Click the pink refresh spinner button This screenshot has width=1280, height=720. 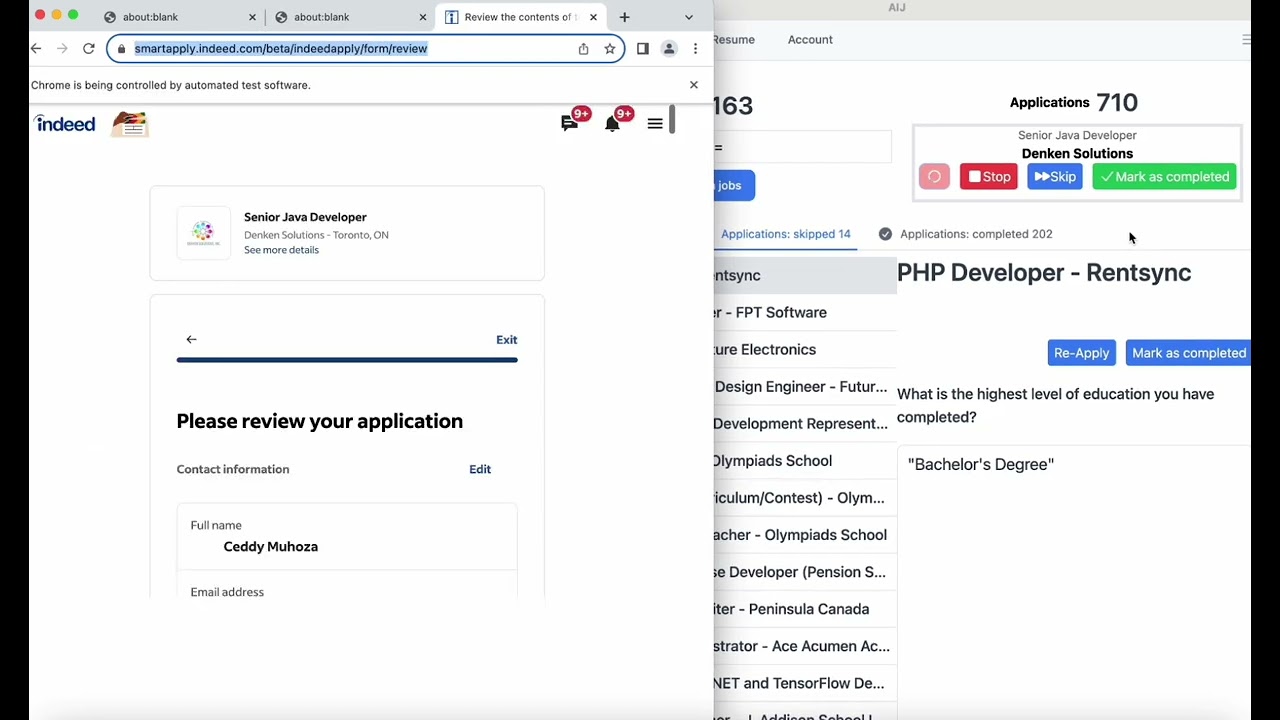click(934, 177)
